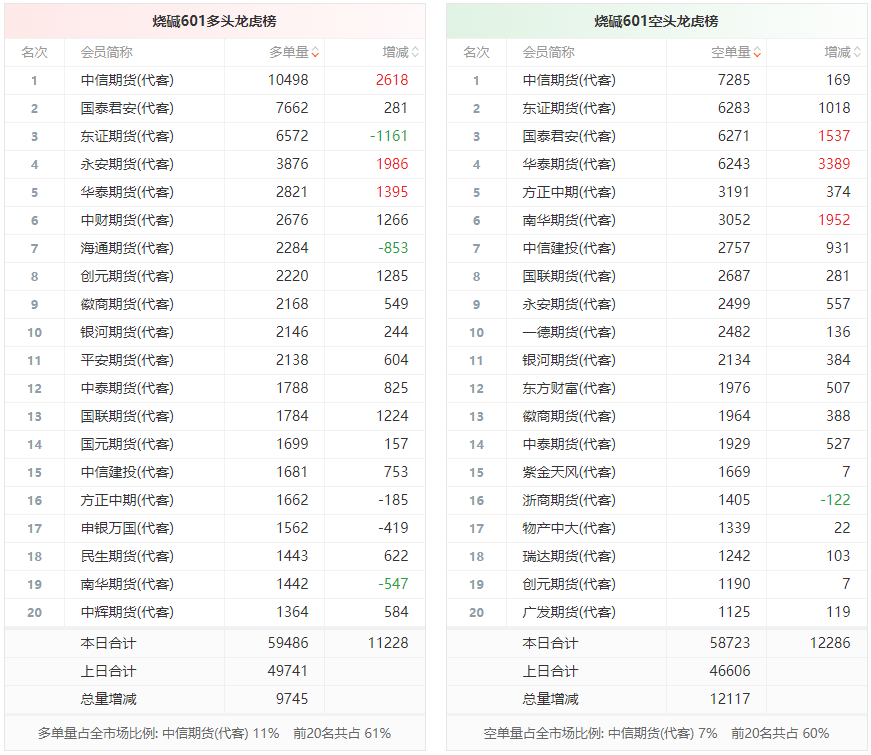871x755 pixels.
Task: Click the 烧碱601多头龙虎榜 title
Action: point(214,21)
